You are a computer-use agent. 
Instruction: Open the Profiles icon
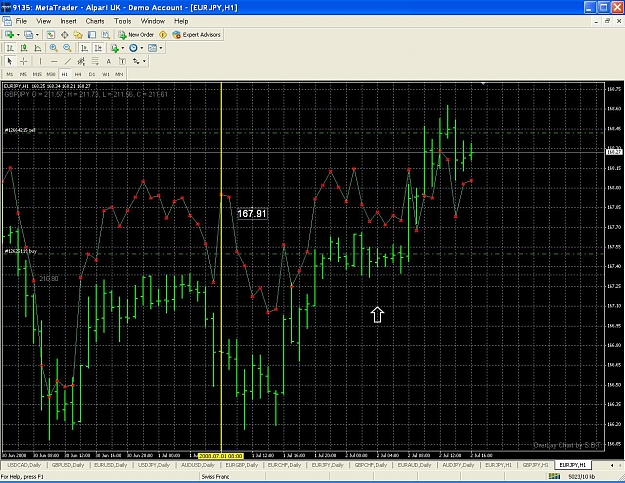28,35
